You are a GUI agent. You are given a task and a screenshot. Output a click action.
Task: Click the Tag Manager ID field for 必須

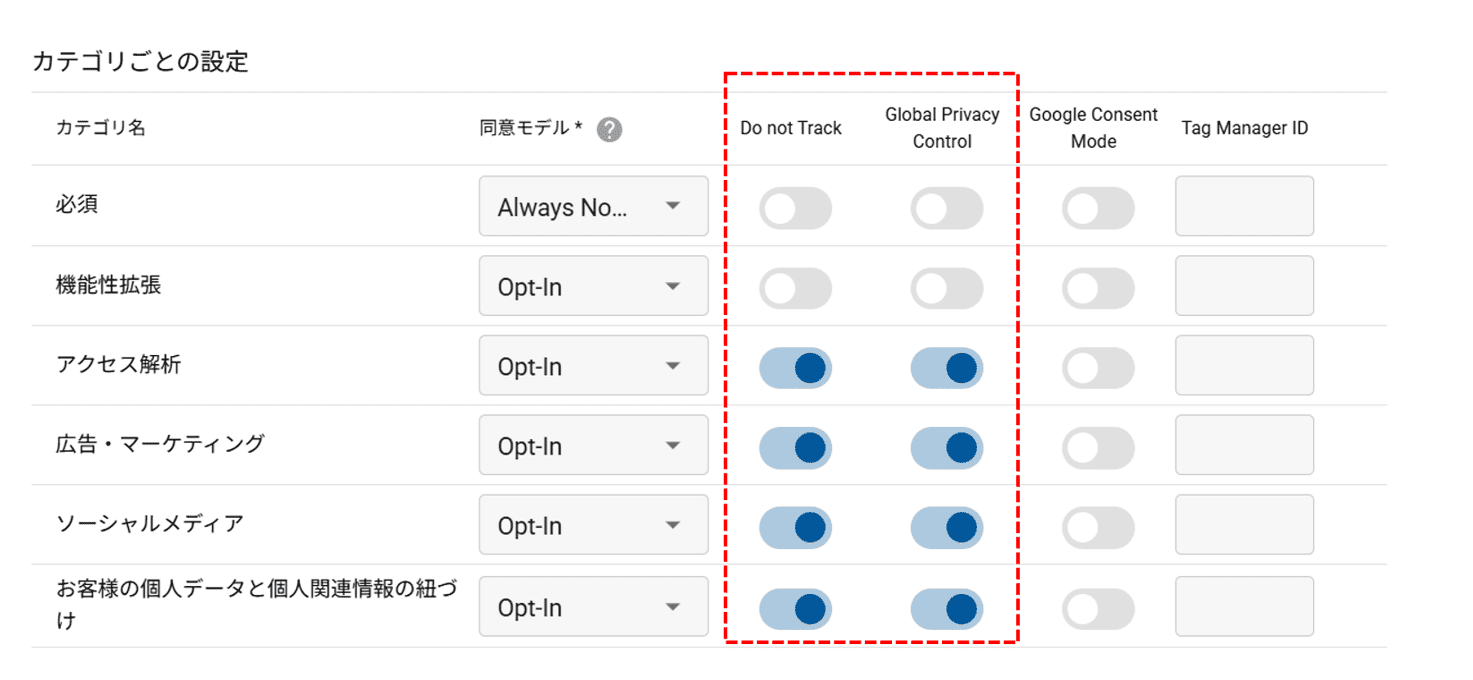tap(1244, 206)
